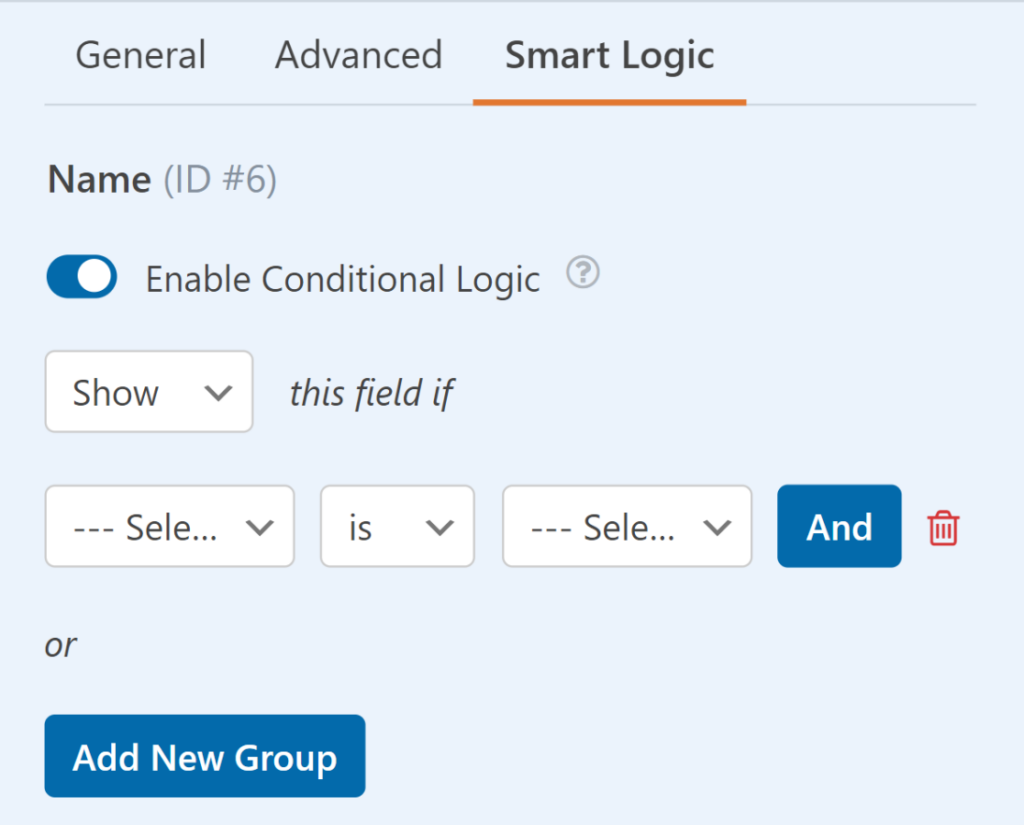Expand the 'is' comparison operator dropdown
1024x825 pixels.
point(397,526)
